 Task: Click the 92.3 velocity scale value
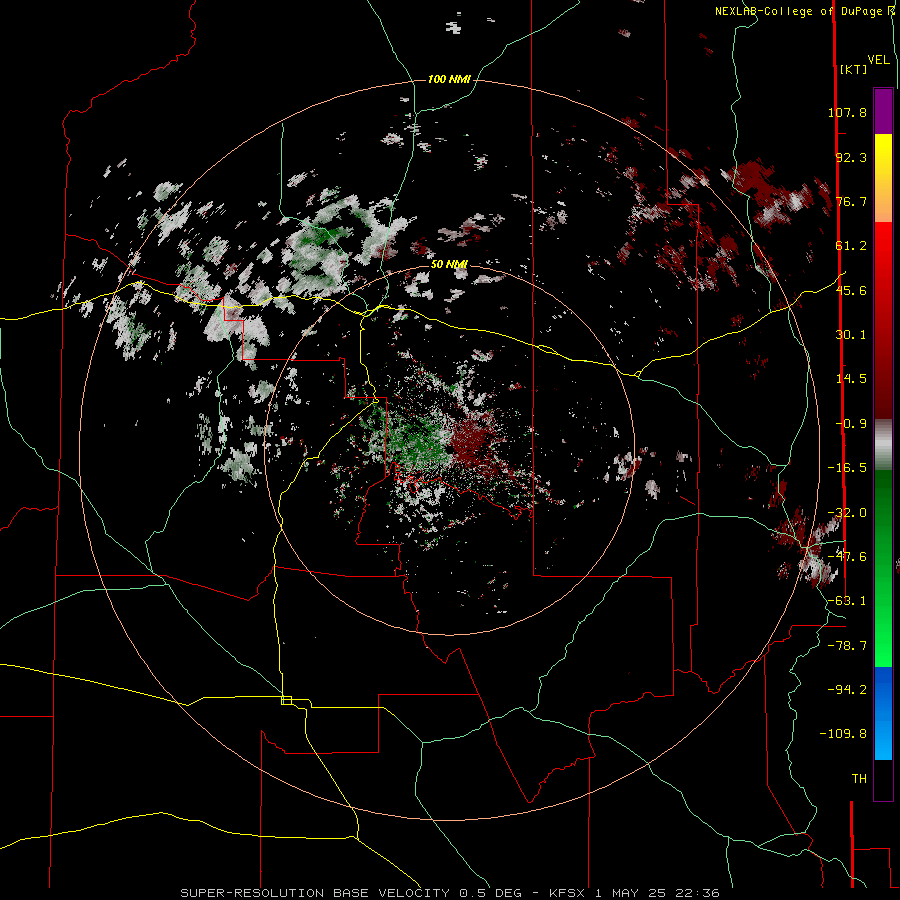pyautogui.click(x=851, y=157)
